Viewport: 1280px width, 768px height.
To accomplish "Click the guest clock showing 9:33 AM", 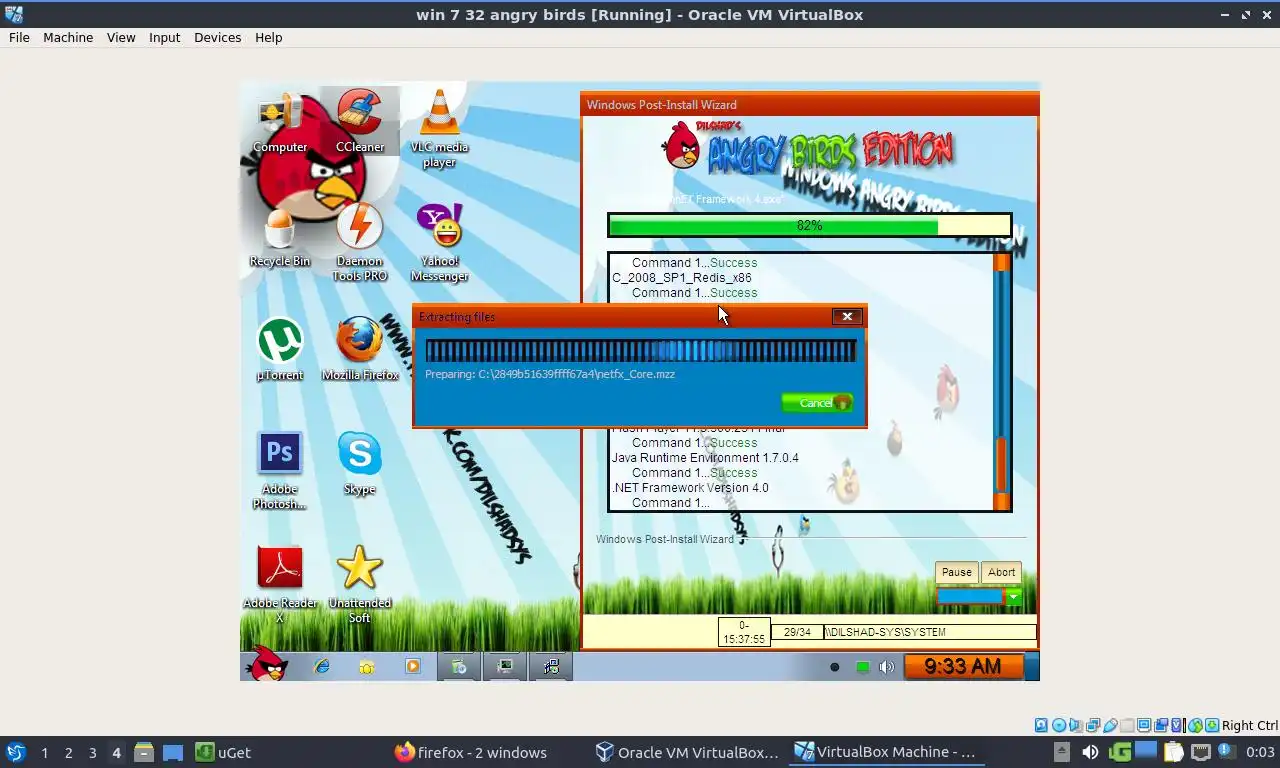I will pos(963,666).
